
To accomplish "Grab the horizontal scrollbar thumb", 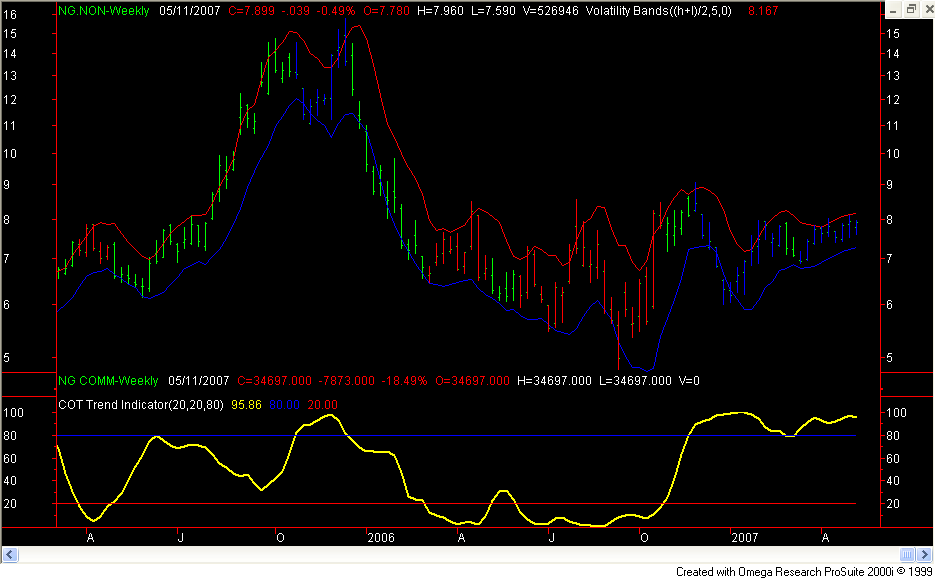I will (907, 555).
